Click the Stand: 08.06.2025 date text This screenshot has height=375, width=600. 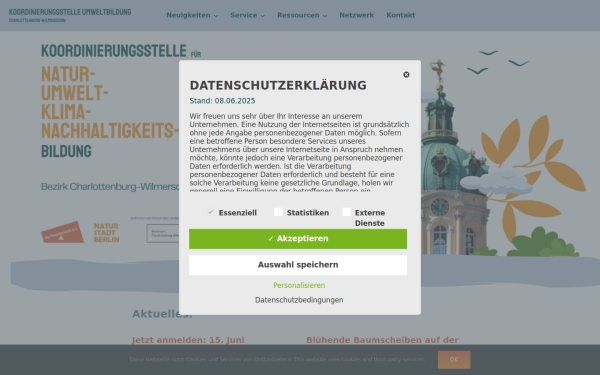pyautogui.click(x=222, y=101)
